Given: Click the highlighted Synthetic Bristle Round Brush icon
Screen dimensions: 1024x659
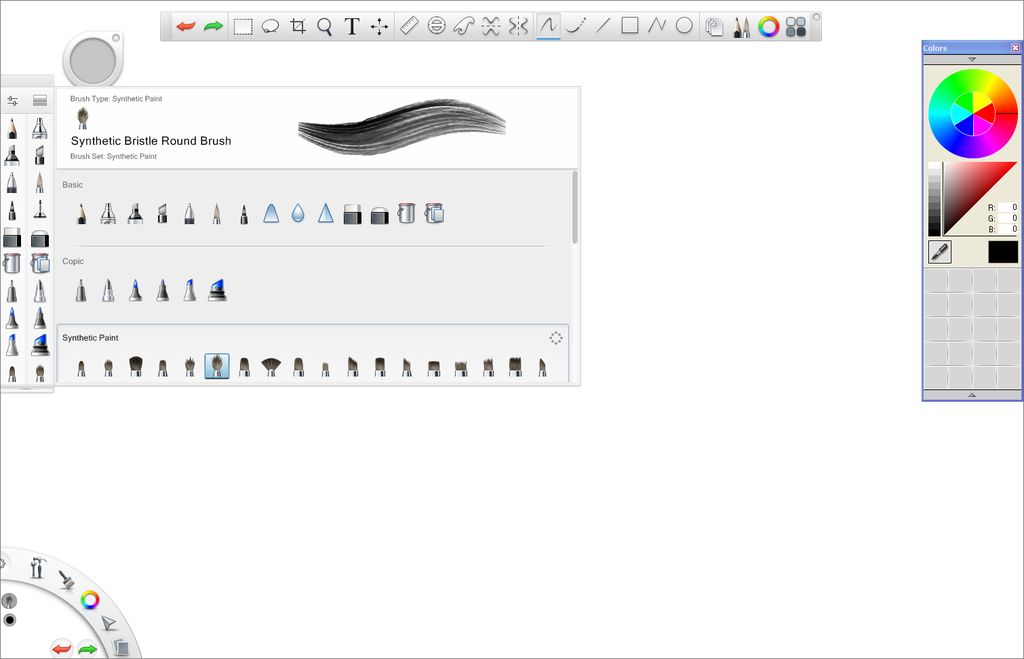Looking at the screenshot, I should click(217, 366).
